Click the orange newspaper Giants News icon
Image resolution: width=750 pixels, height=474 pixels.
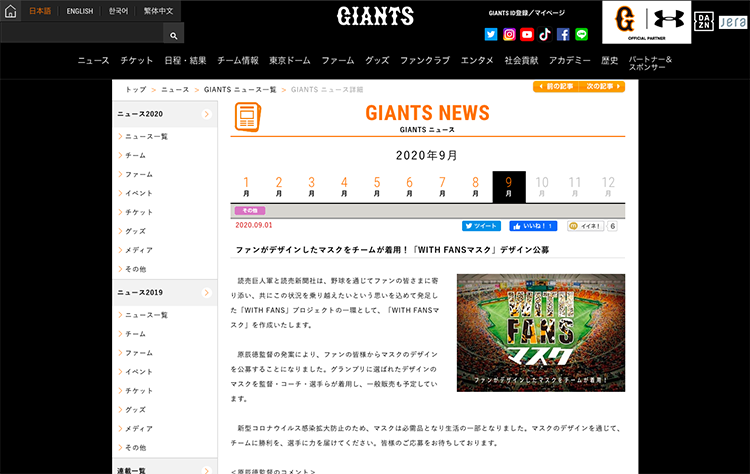point(248,117)
